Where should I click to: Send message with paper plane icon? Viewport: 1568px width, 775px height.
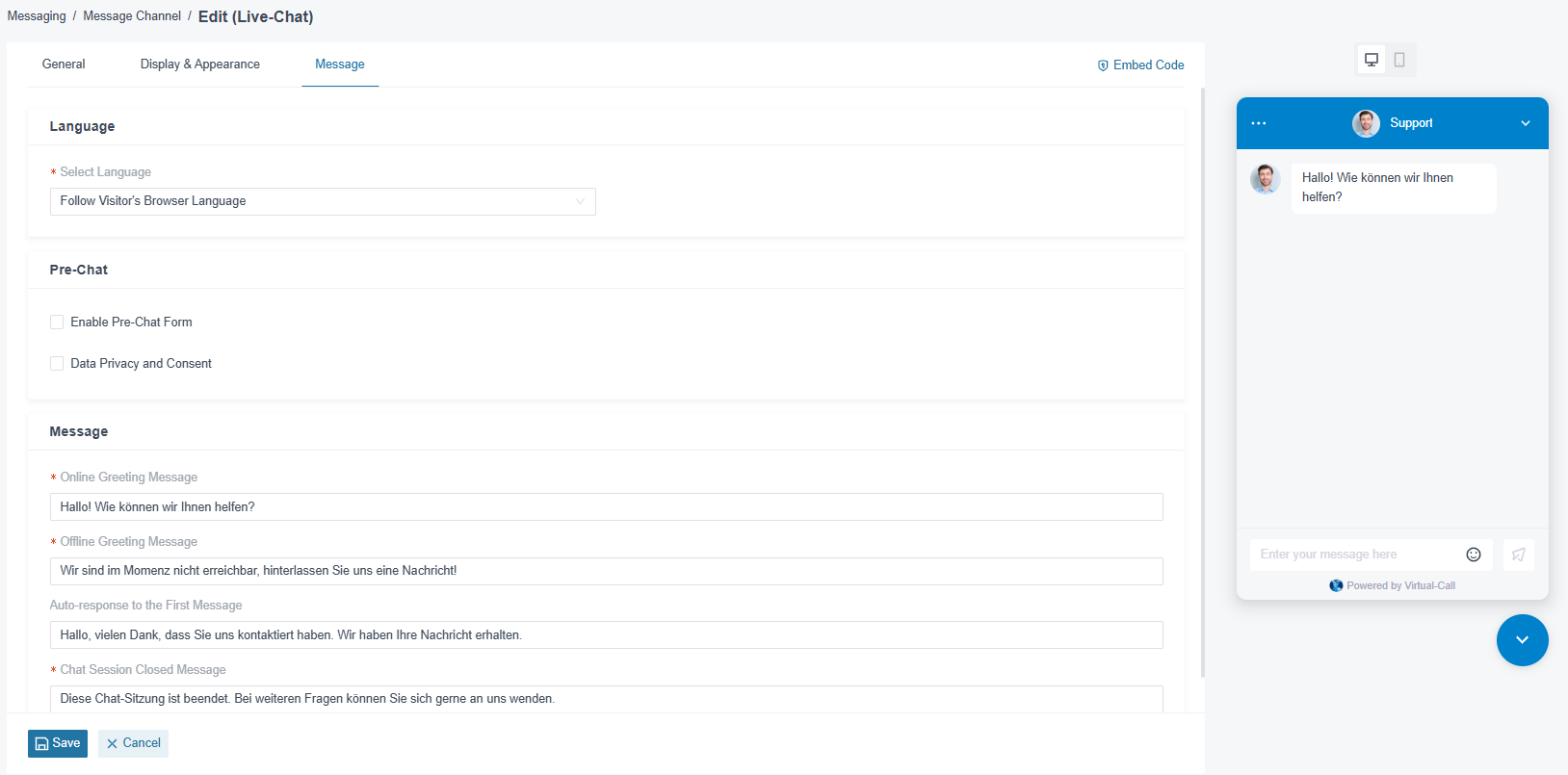coord(1519,555)
